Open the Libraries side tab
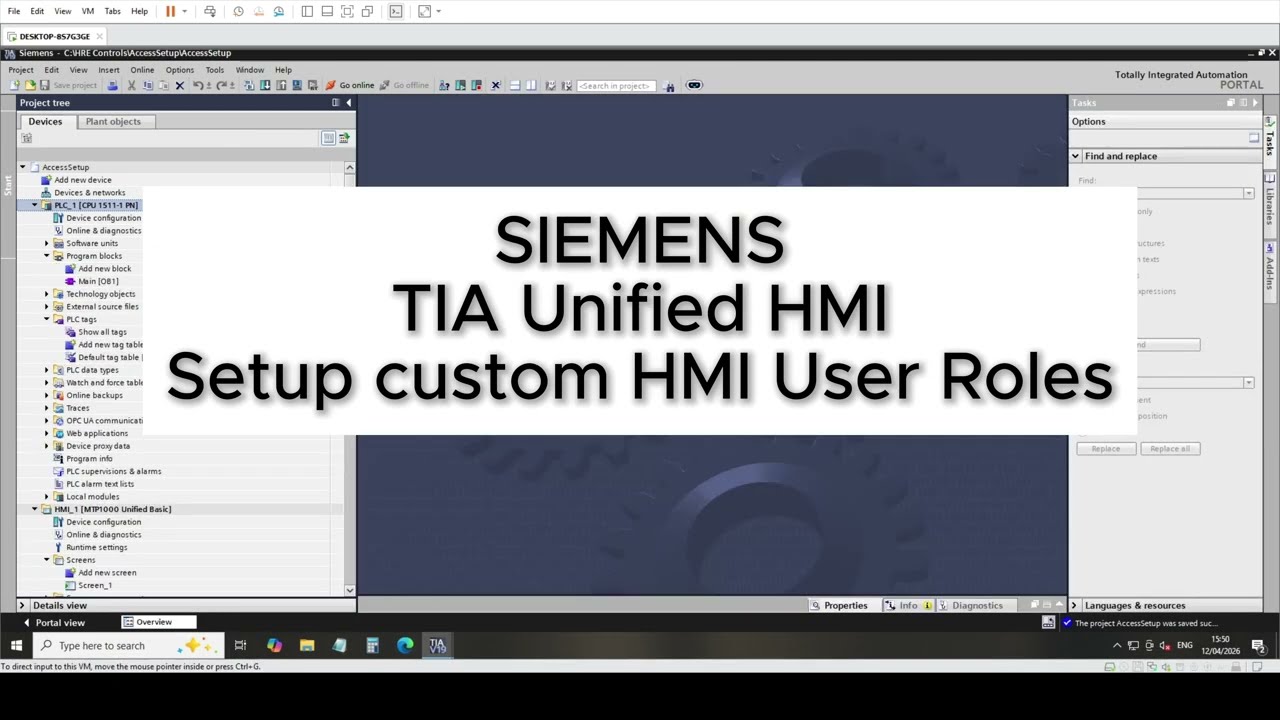This screenshot has width=1280, height=720. pyautogui.click(x=1270, y=206)
